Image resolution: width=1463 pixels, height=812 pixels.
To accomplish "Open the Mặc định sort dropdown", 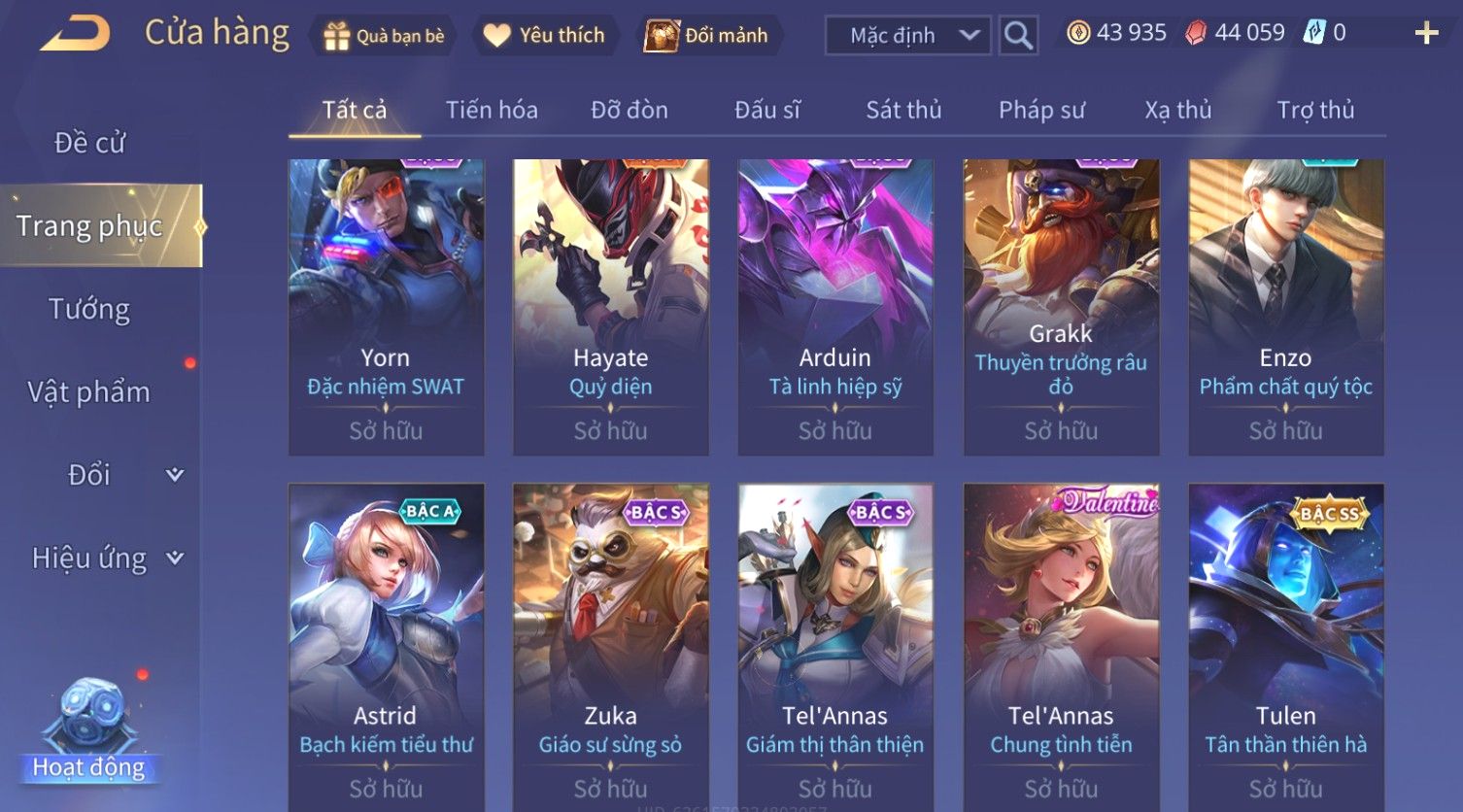I will (x=907, y=36).
